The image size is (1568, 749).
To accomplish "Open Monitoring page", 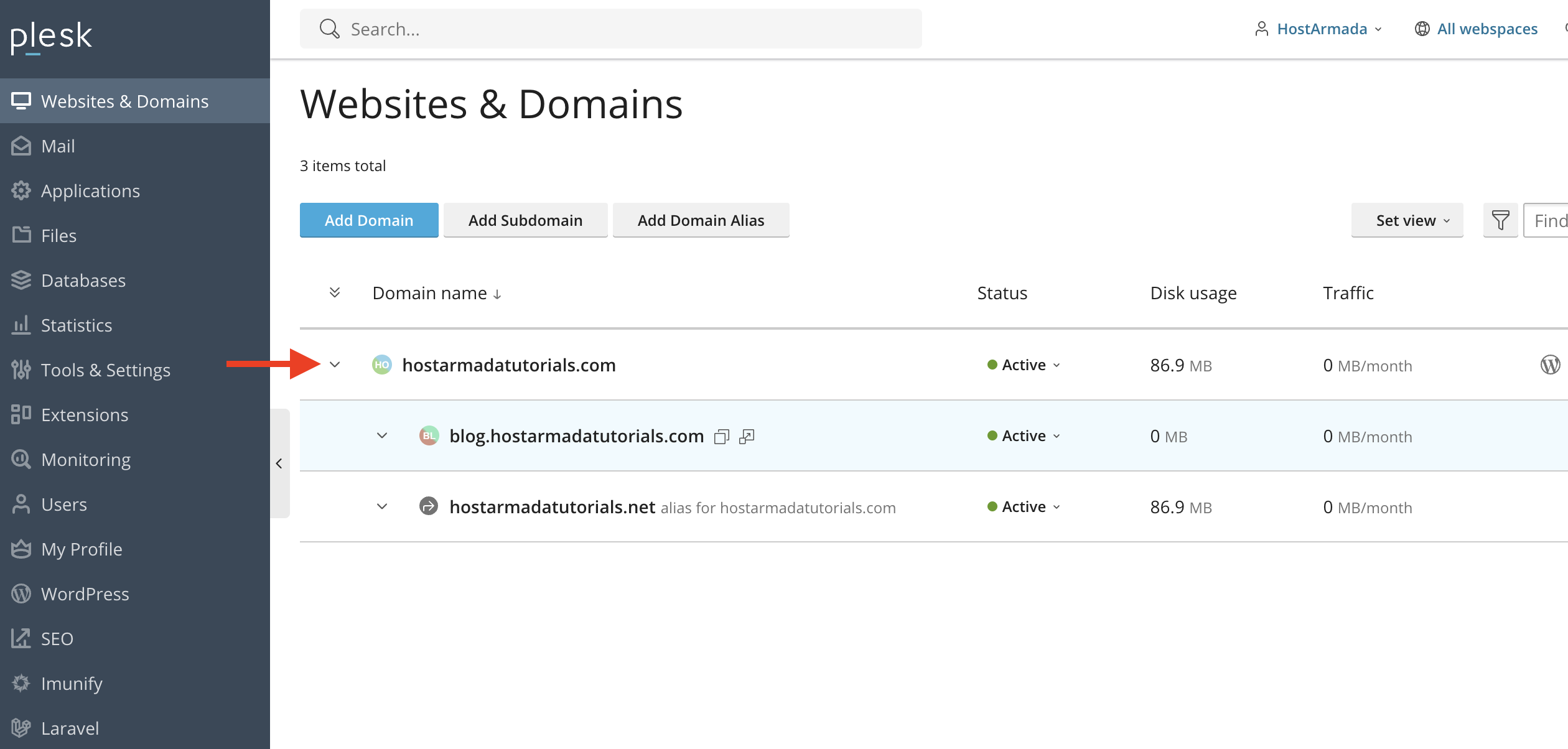I will [x=135, y=459].
